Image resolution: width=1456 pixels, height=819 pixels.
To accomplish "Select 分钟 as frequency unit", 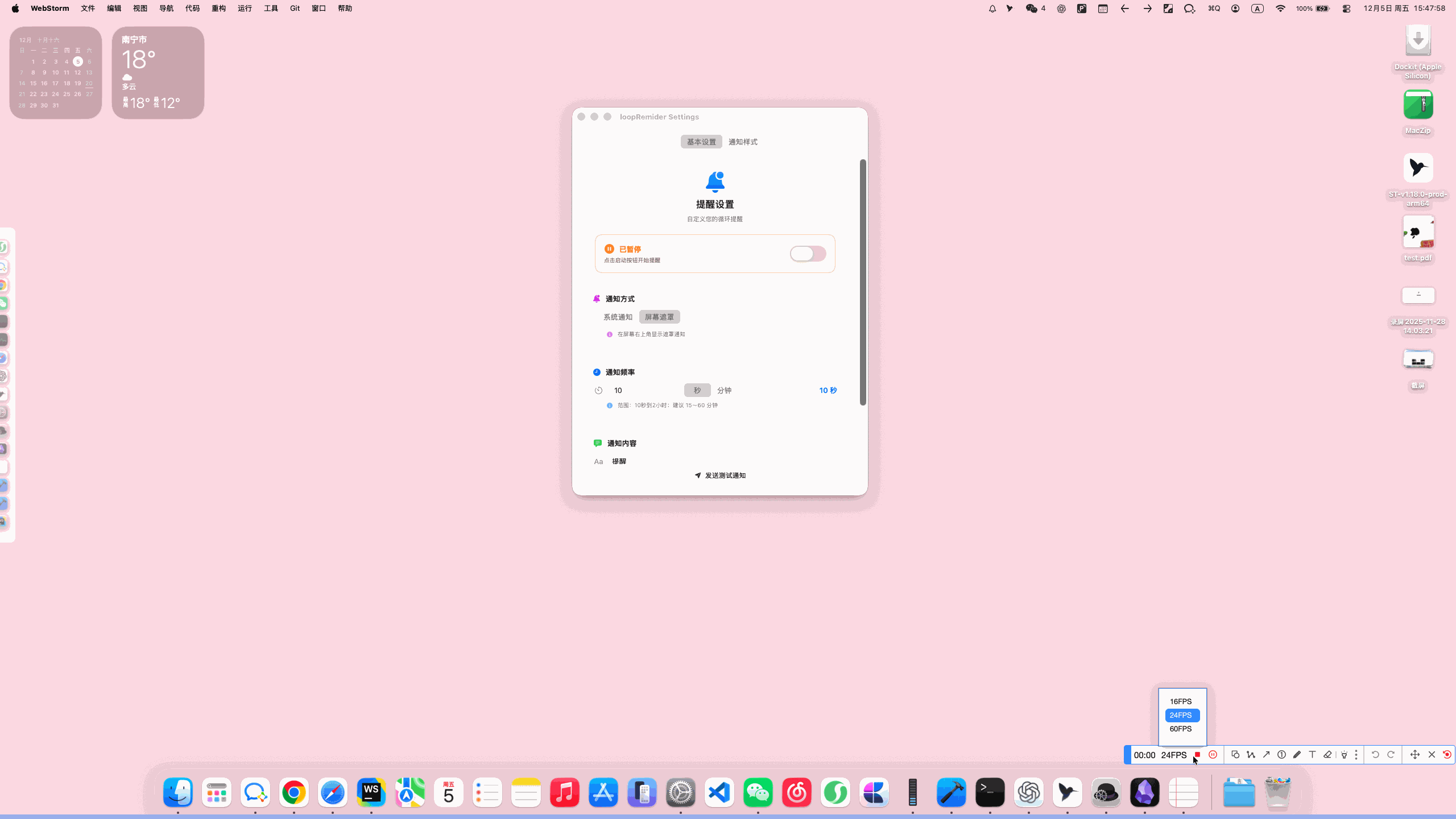I will pyautogui.click(x=724, y=390).
